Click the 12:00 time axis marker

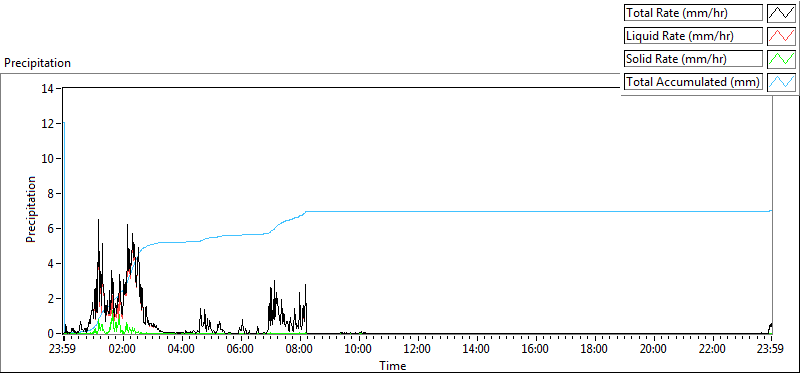(418, 349)
